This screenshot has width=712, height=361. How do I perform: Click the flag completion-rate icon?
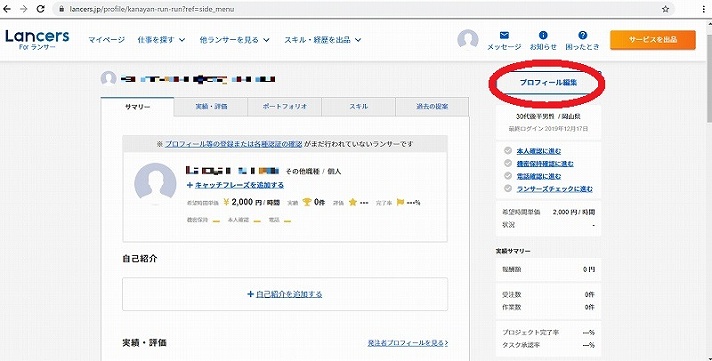coord(400,202)
